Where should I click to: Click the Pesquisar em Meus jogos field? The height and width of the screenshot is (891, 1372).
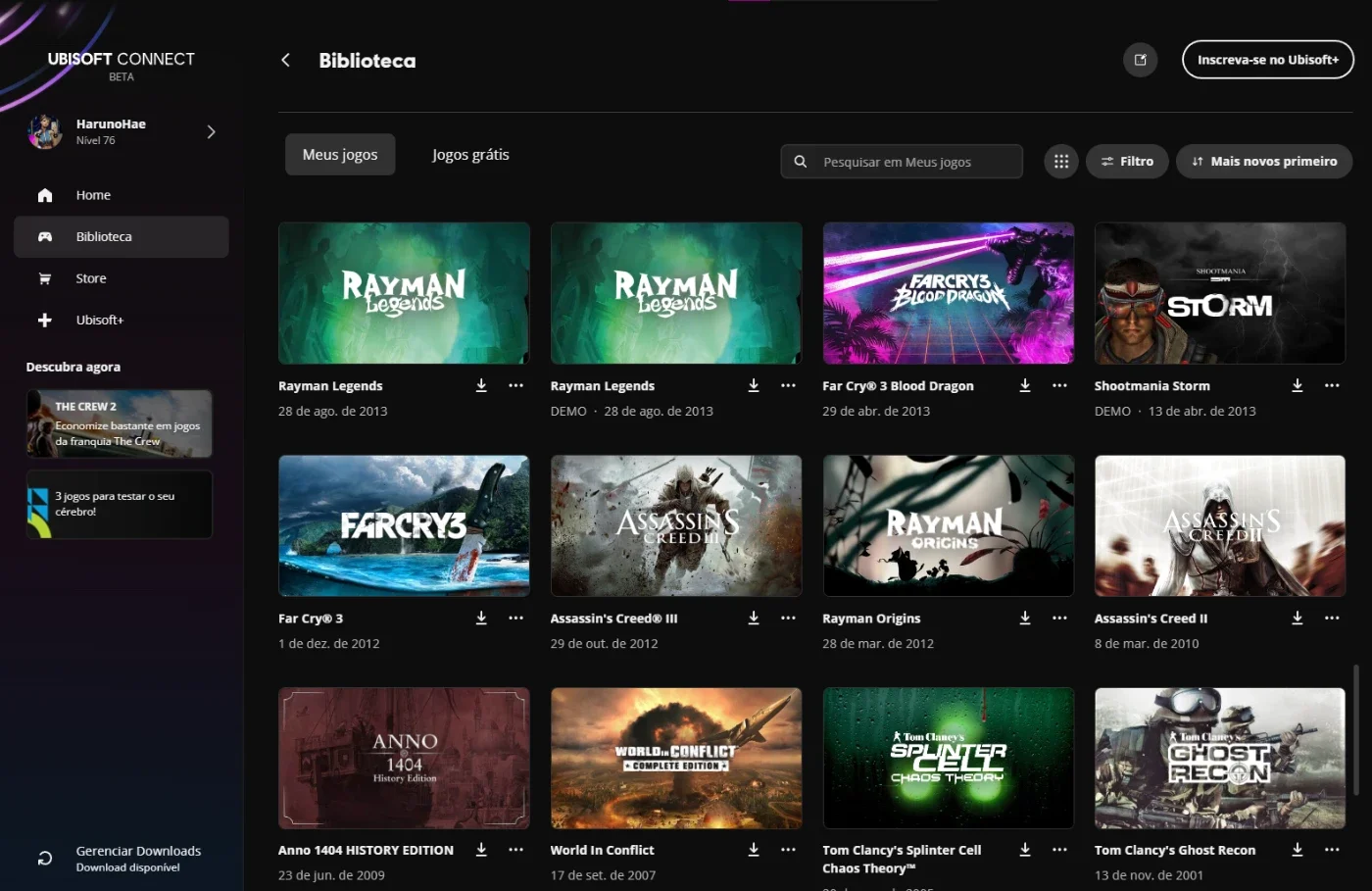point(902,162)
